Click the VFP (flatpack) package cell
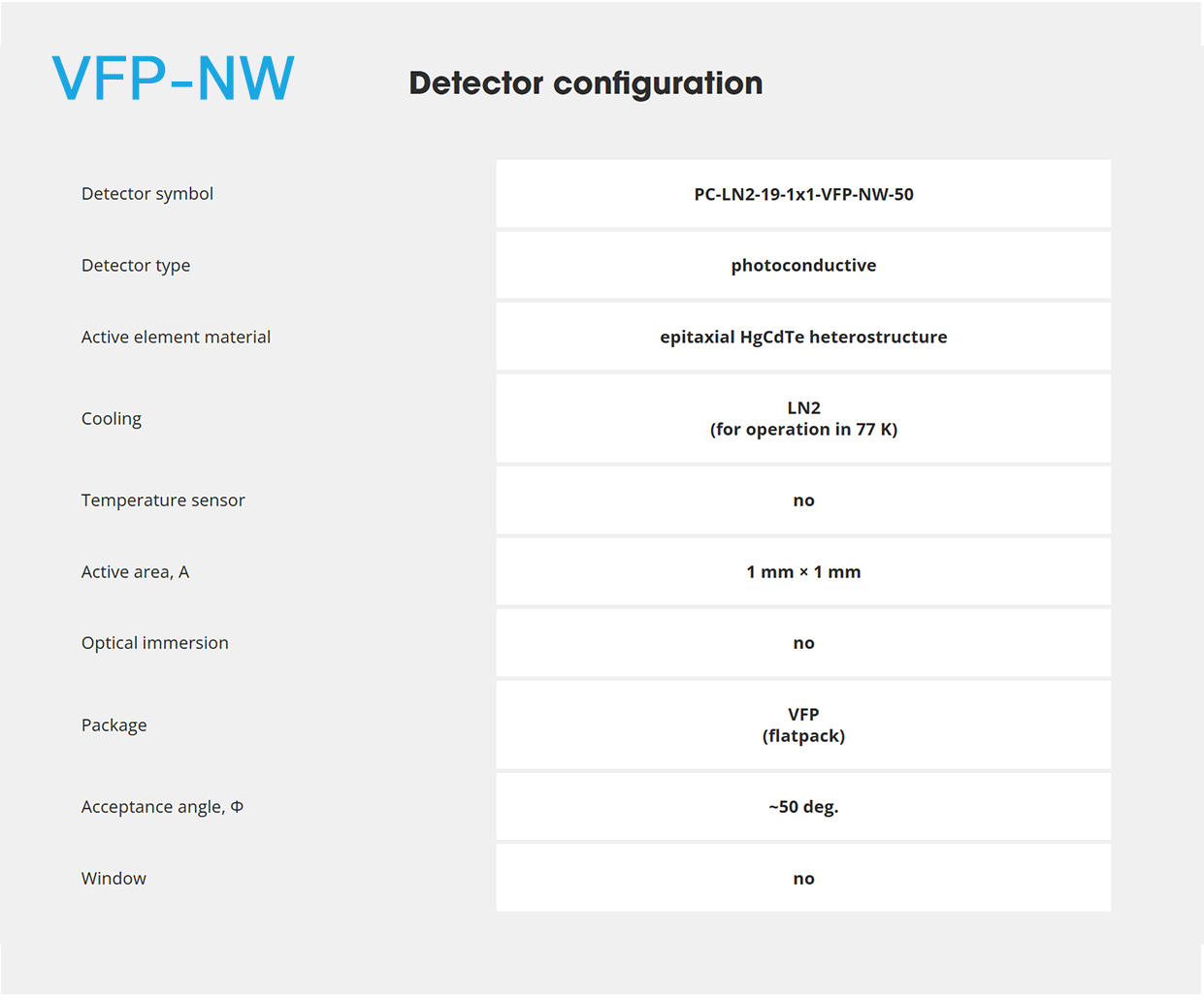Viewport: 1204px width, 1000px height. (x=803, y=725)
